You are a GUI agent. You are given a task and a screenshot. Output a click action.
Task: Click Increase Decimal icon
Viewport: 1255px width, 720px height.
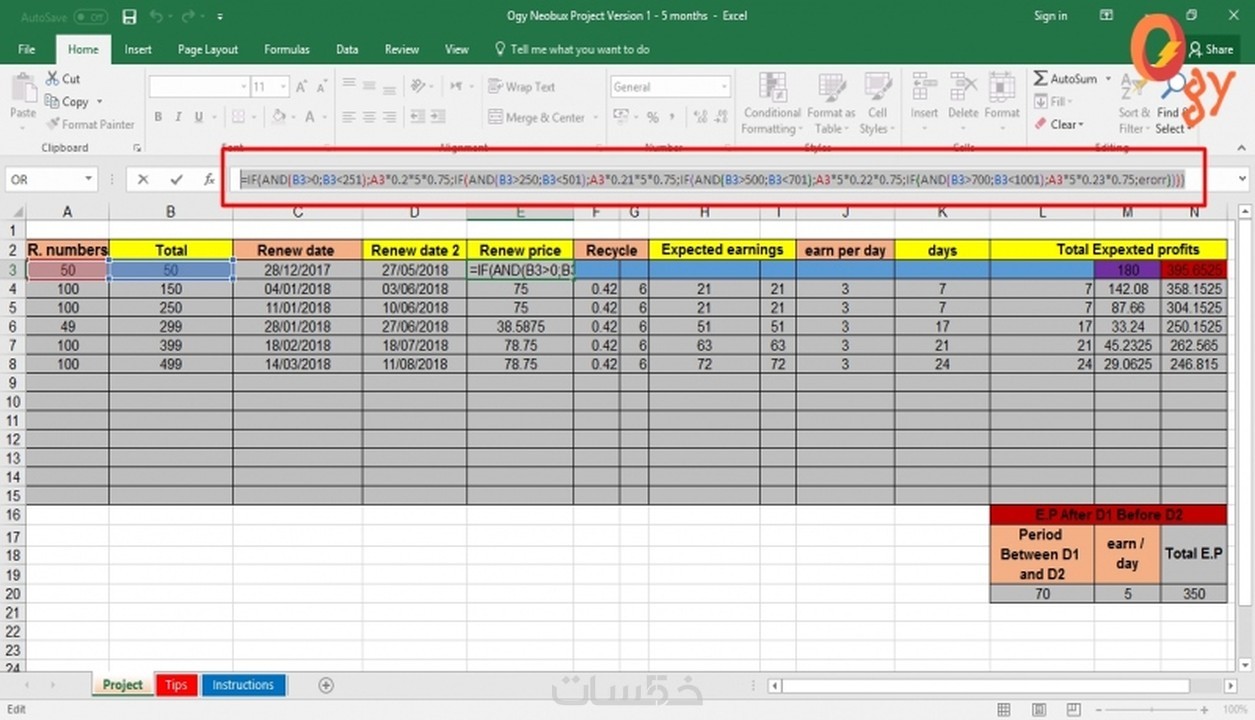(698, 117)
